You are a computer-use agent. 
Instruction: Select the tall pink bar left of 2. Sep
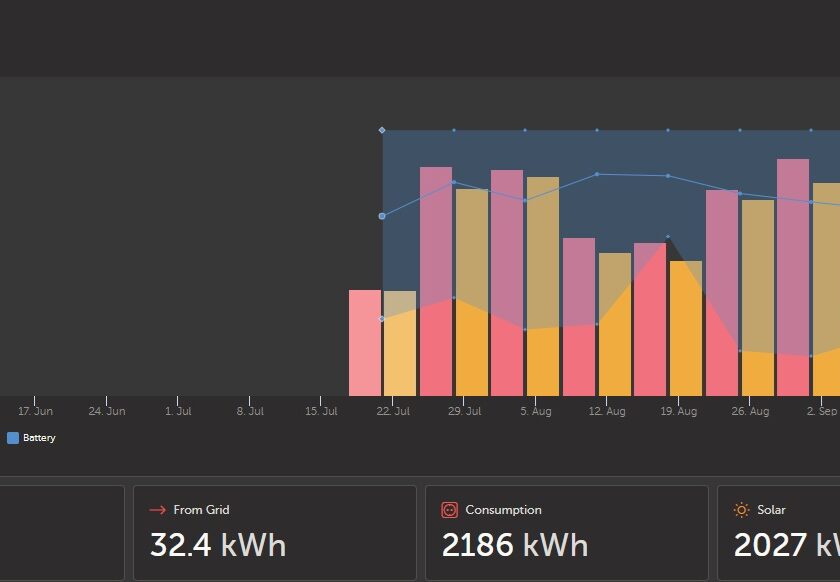point(793,276)
